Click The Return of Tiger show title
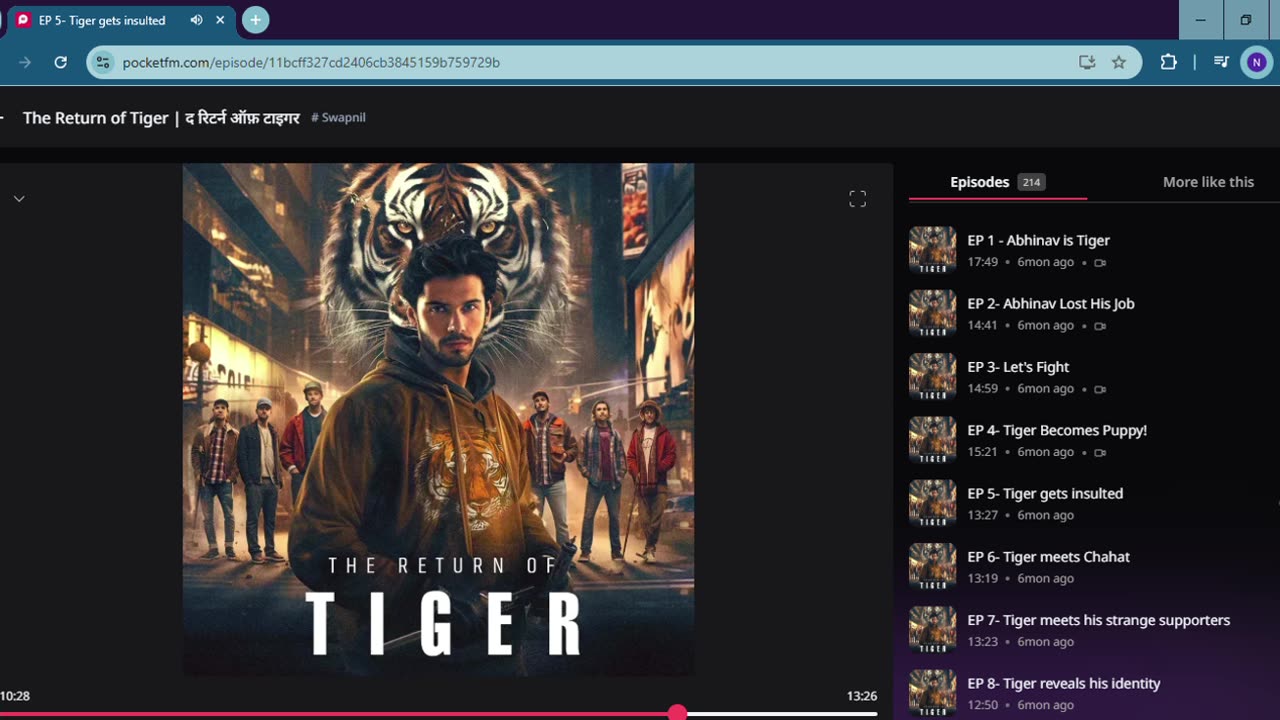 [161, 118]
